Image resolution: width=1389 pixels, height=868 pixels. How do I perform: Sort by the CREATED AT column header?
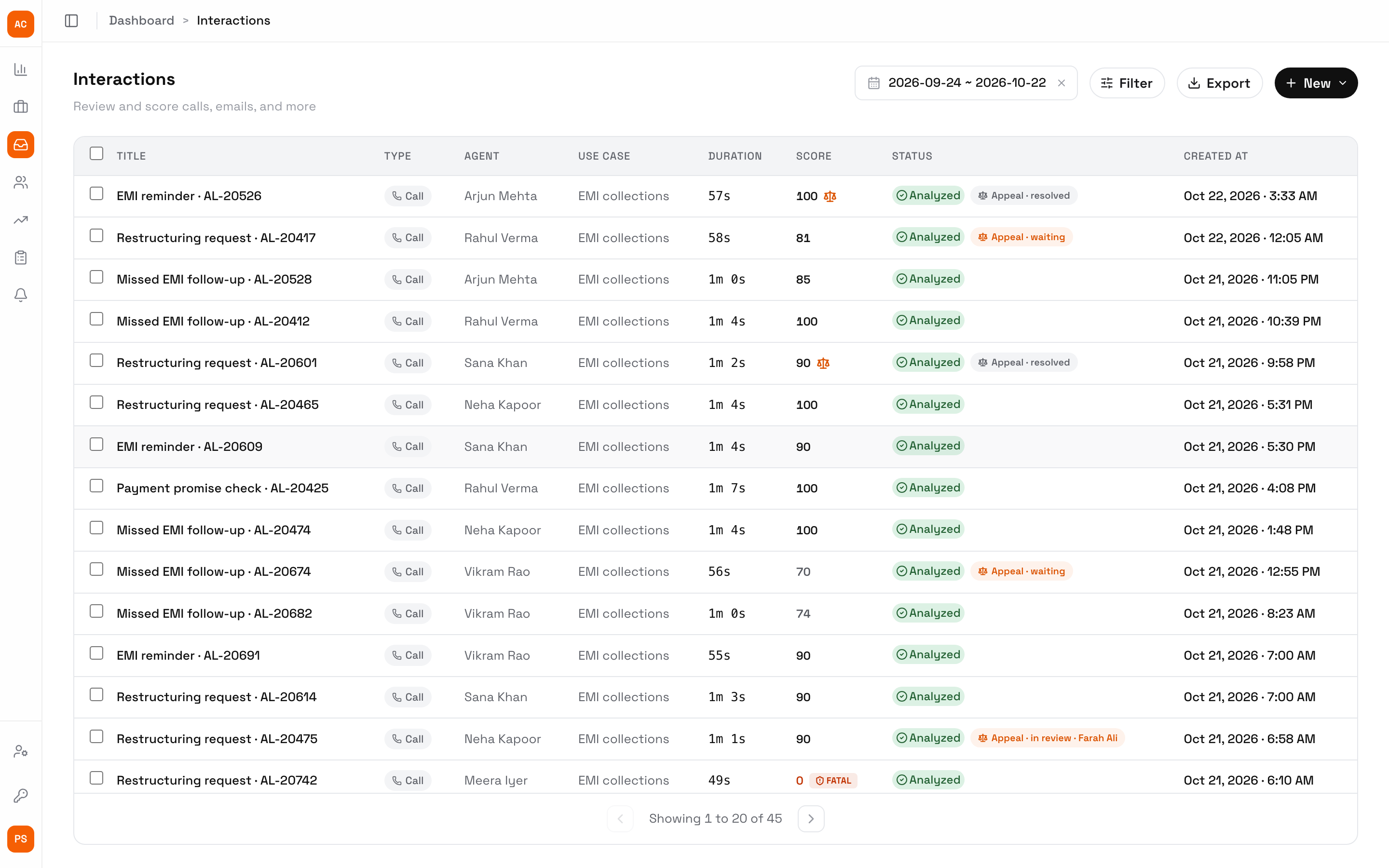click(x=1215, y=156)
